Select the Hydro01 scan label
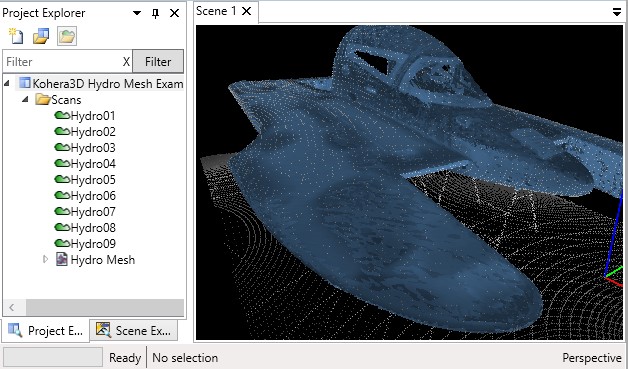The width and height of the screenshot is (628, 369). (93, 116)
